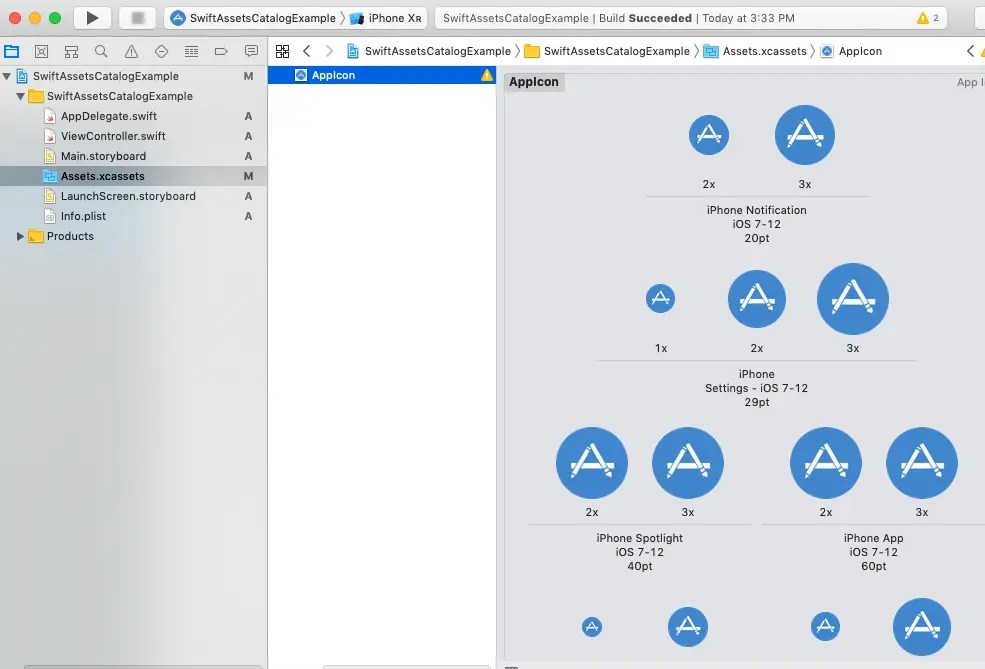This screenshot has height=669, width=985.
Task: Select iPhone Settings 1x icon slot
Action: pos(660,298)
